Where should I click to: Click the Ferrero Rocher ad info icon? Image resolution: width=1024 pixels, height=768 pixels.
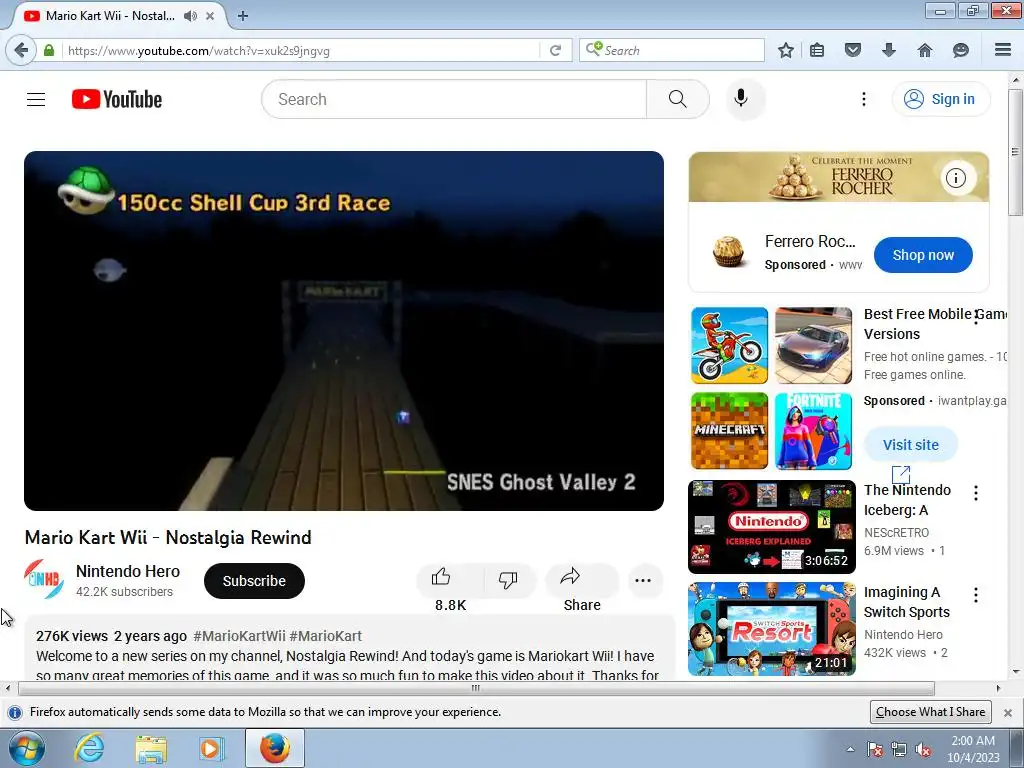pos(956,178)
